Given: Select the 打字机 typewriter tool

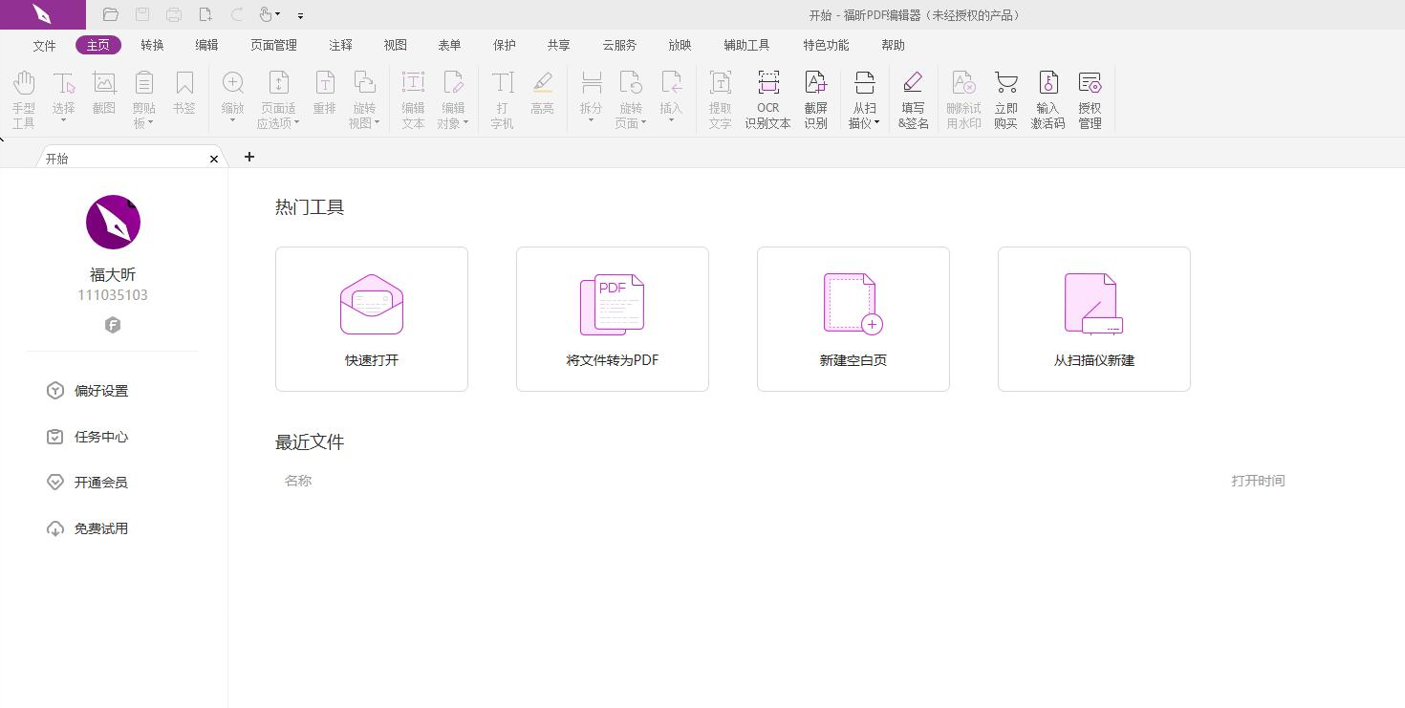Looking at the screenshot, I should 502,97.
